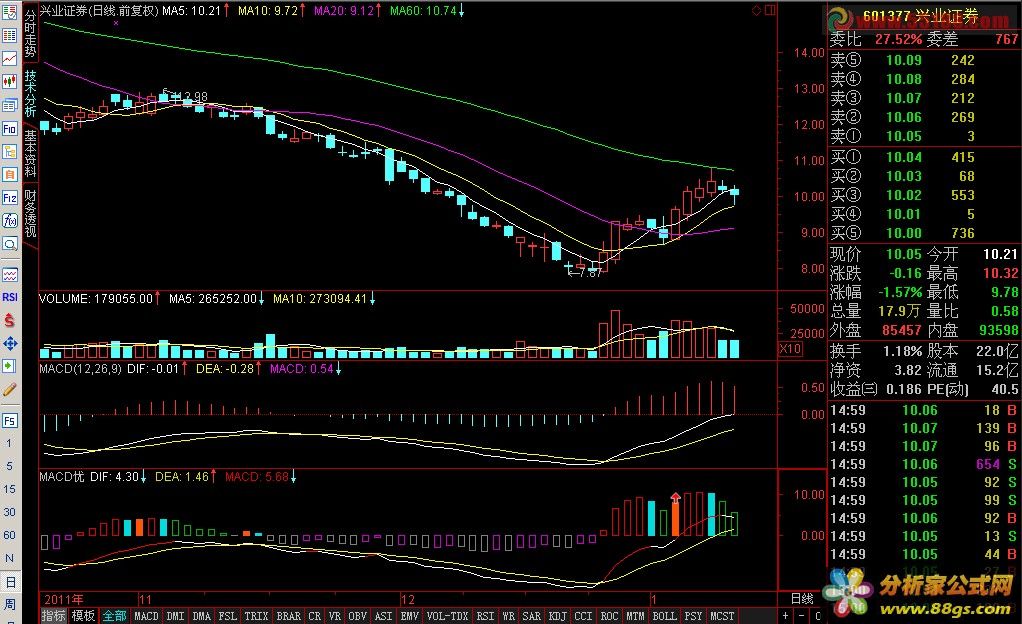
Task: Select the candlestick chart icon
Action: pyautogui.click(x=10, y=82)
